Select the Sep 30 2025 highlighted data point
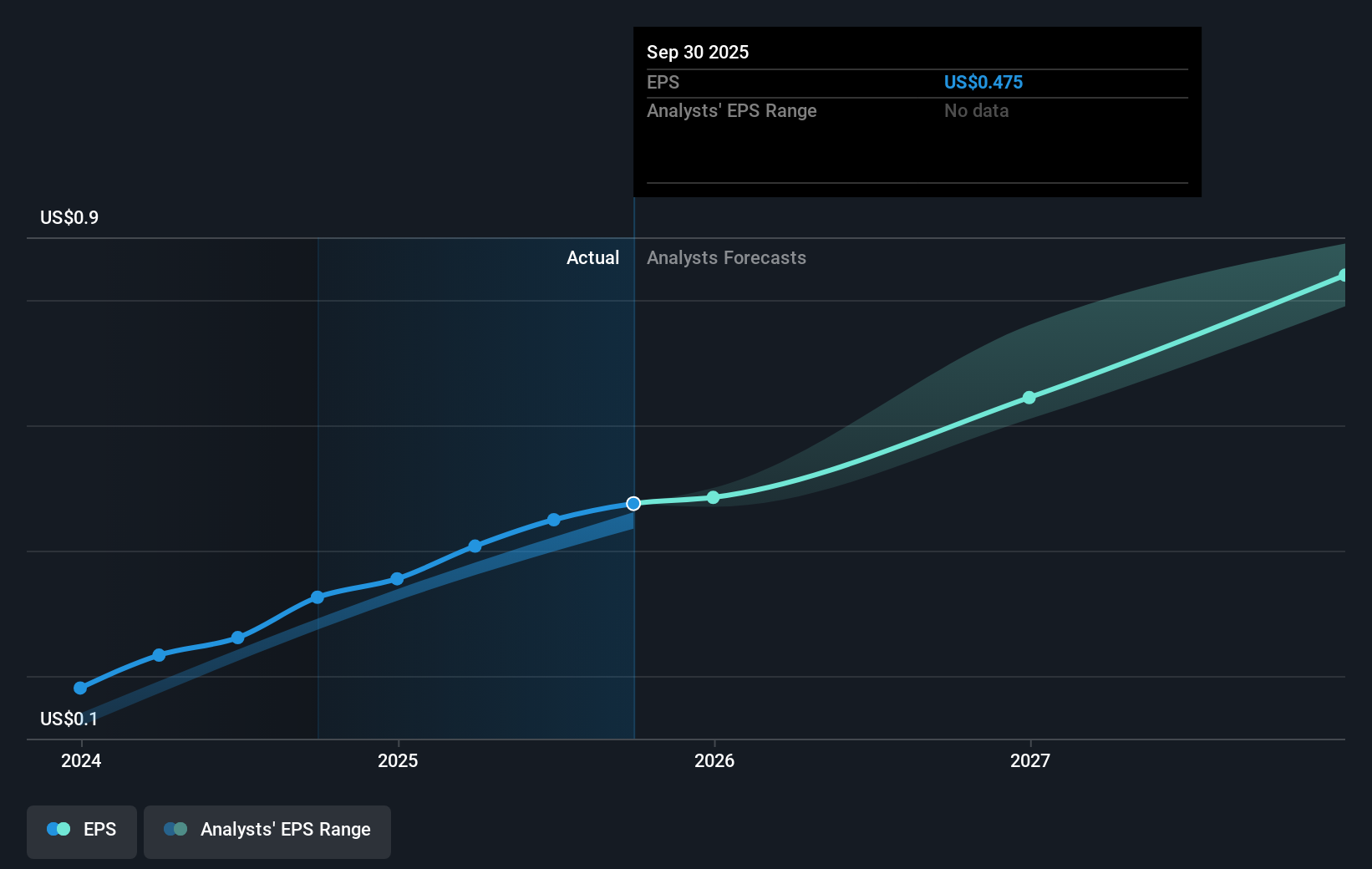 point(633,503)
